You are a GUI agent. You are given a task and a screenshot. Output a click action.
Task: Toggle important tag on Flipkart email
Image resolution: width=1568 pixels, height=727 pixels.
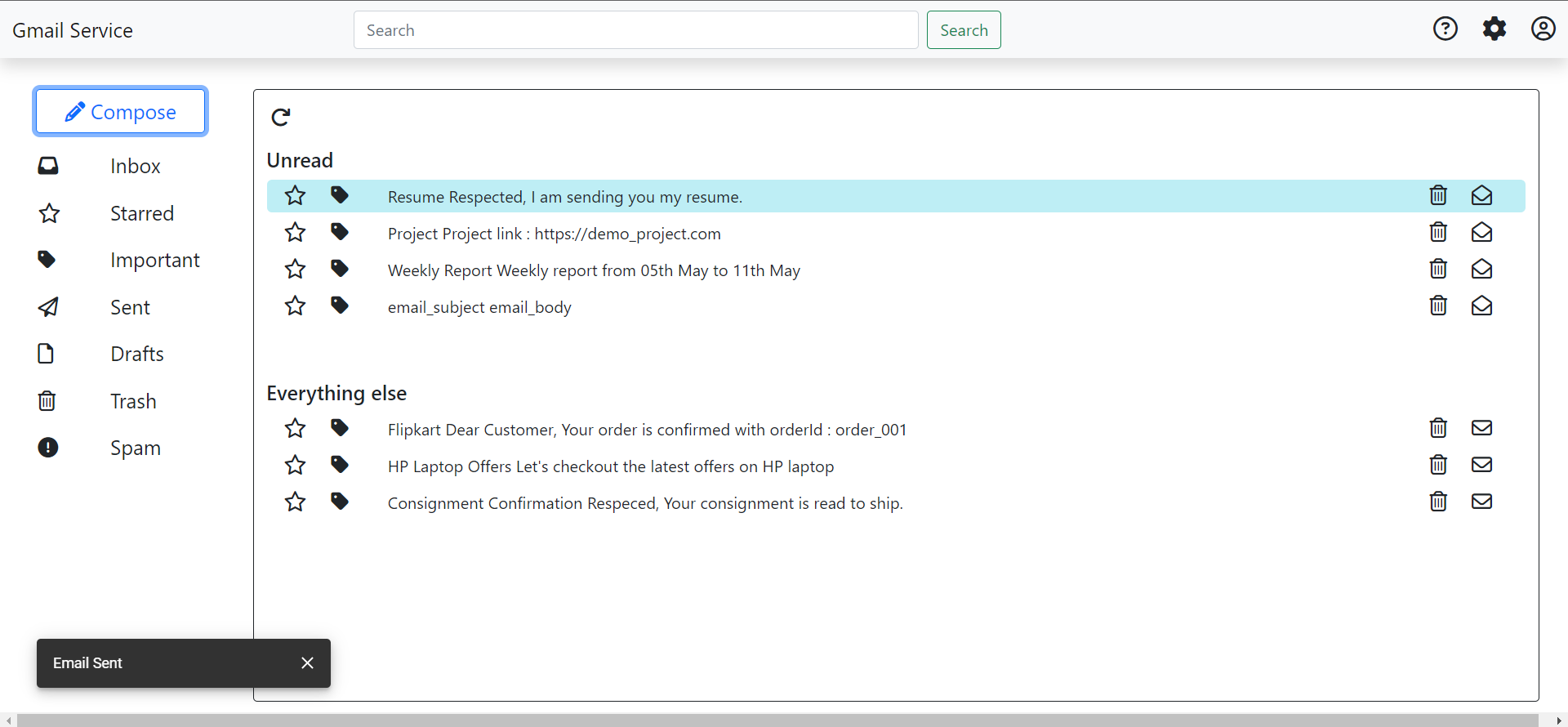tap(340, 428)
